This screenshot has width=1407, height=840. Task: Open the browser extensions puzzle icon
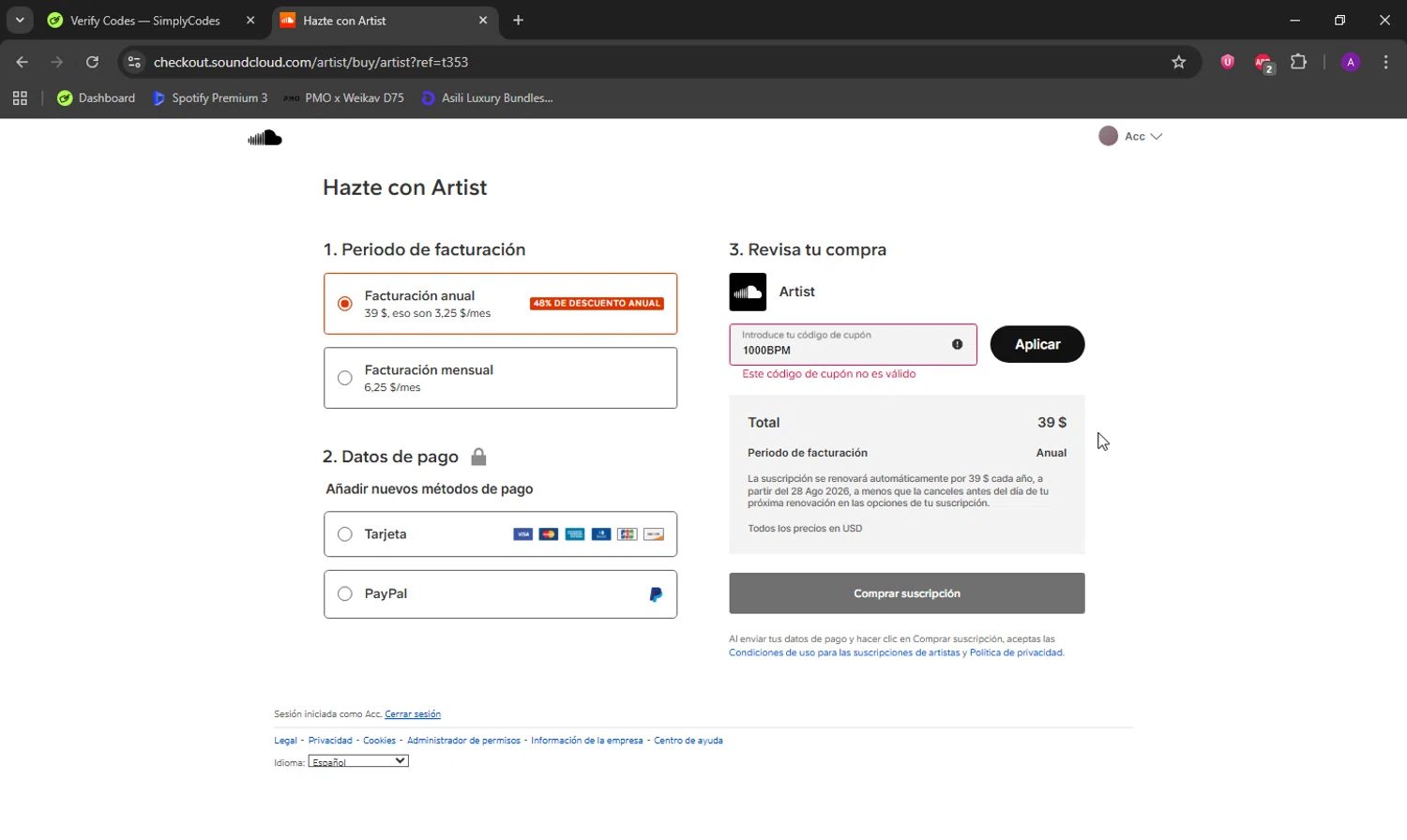coord(1299,62)
